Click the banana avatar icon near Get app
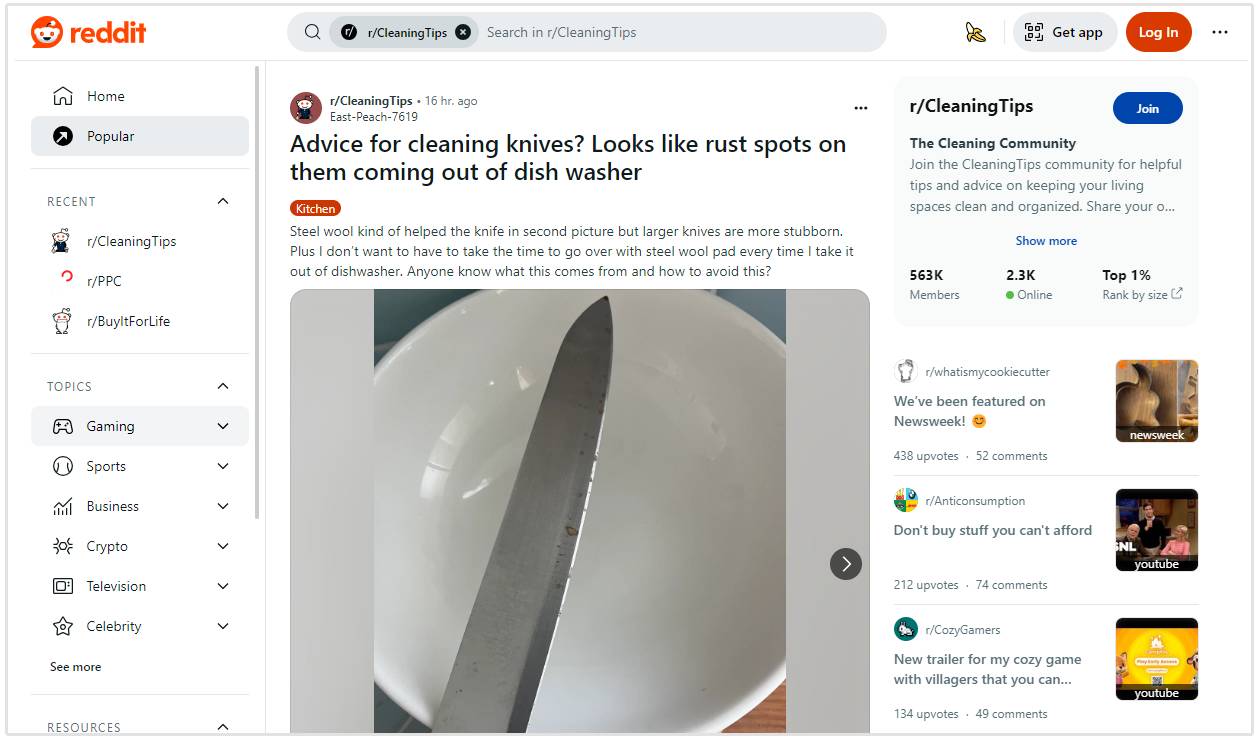The height and width of the screenshot is (740, 1260). pyautogui.click(x=976, y=32)
